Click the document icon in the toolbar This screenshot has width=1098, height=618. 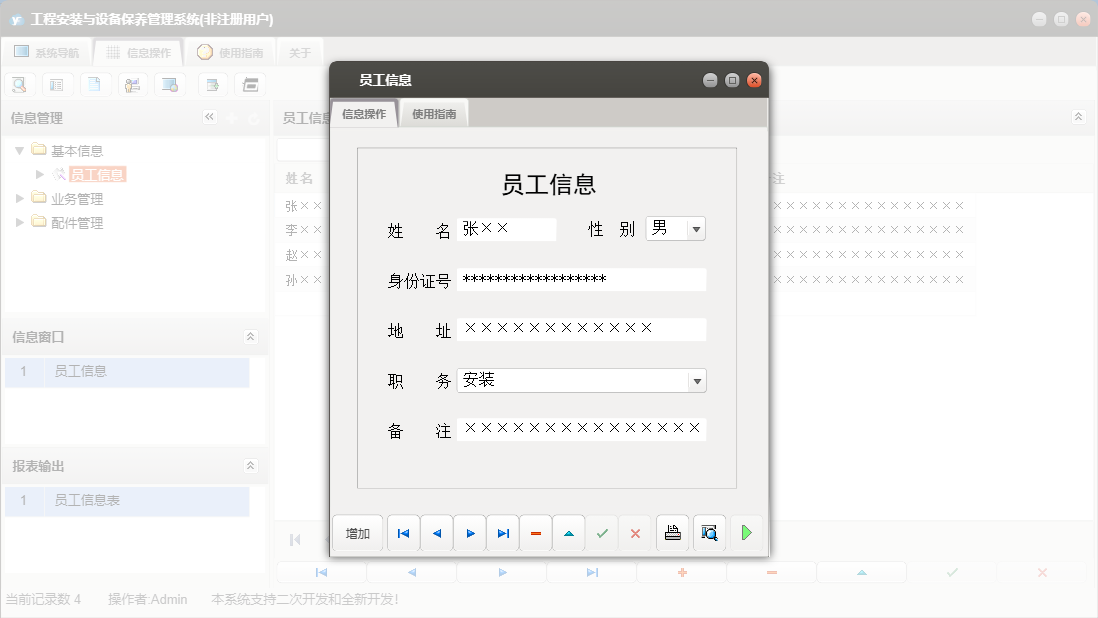click(x=95, y=84)
